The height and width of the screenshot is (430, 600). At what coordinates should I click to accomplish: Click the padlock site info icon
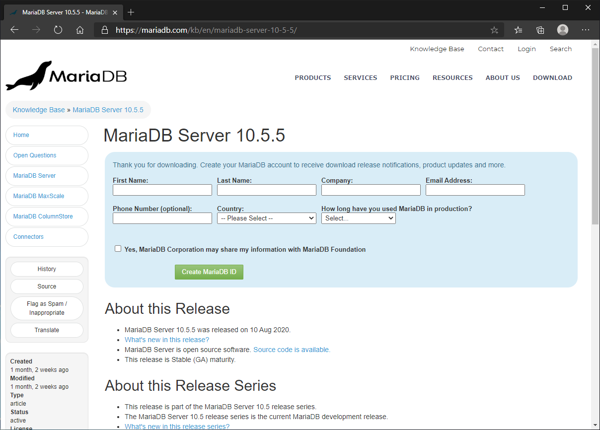(104, 30)
